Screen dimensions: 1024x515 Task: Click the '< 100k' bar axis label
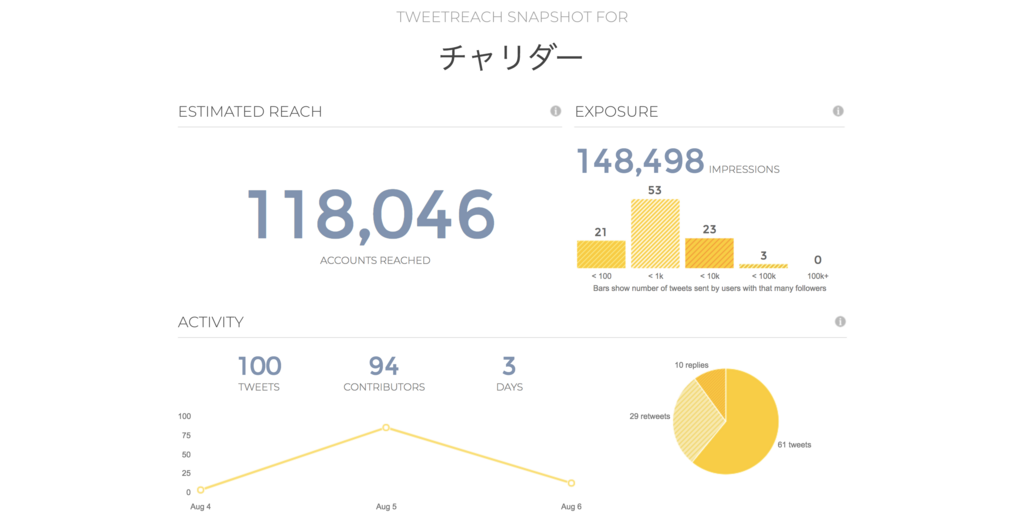click(x=763, y=276)
